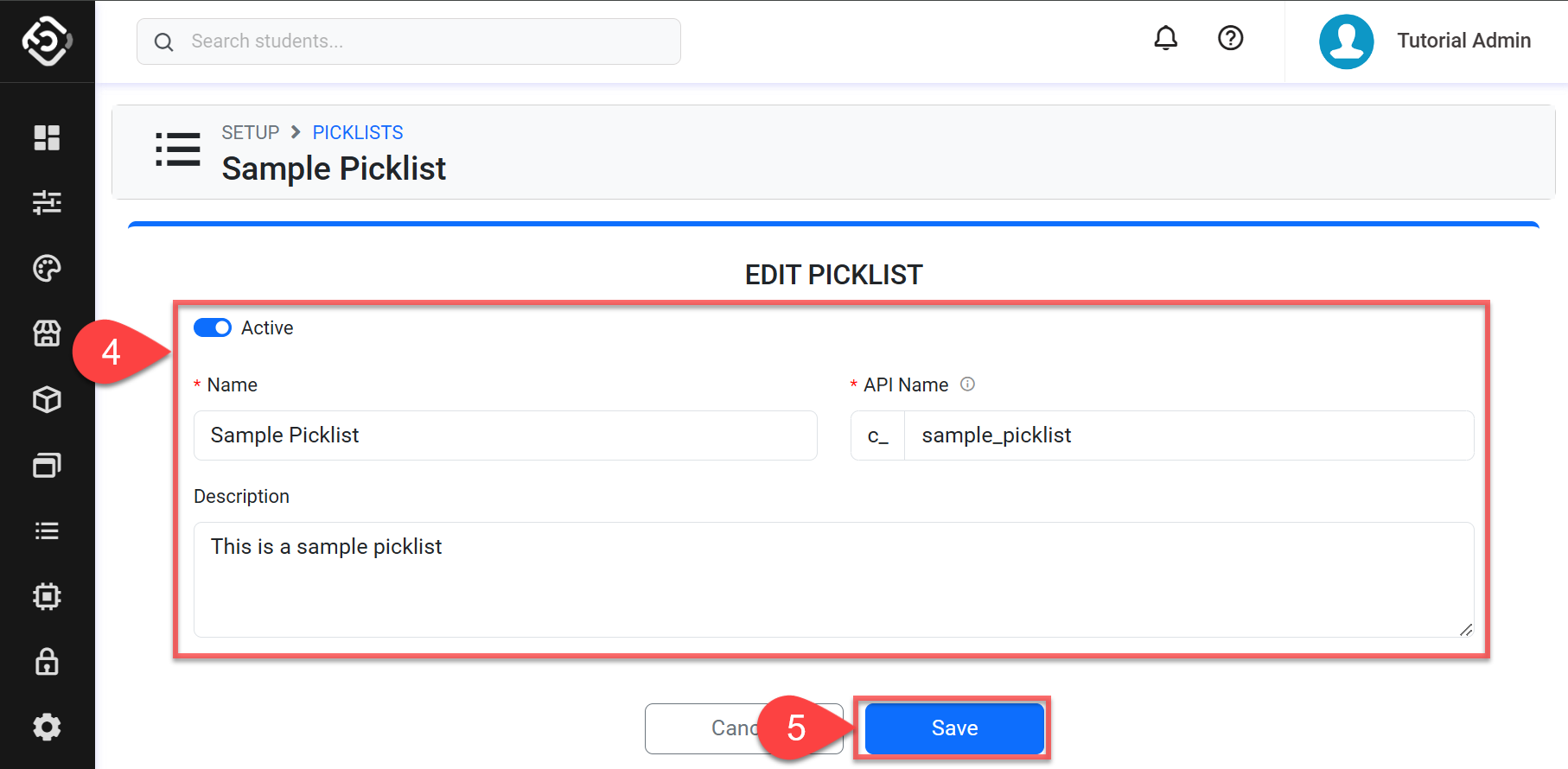The image size is (1568, 769).
Task: Click the Name input field
Action: (505, 435)
